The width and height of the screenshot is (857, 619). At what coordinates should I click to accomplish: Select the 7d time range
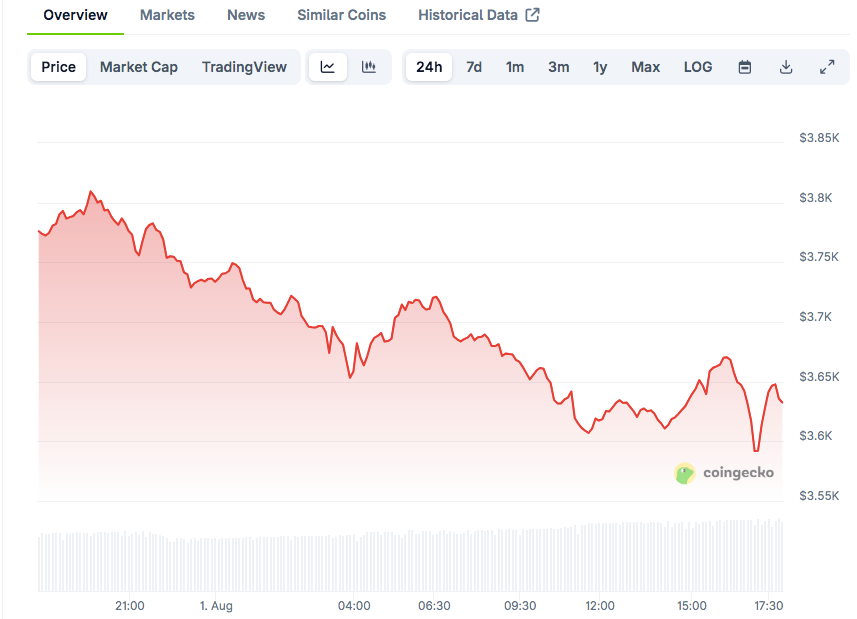pyautogui.click(x=474, y=67)
